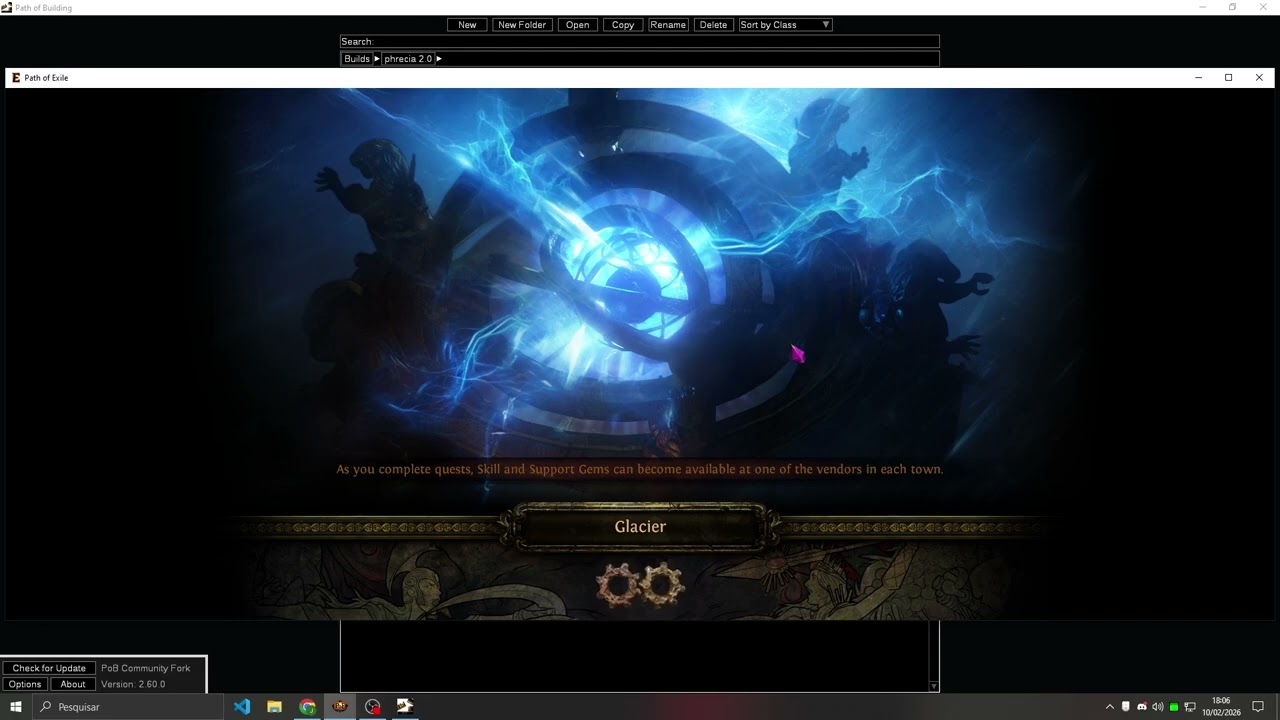The height and width of the screenshot is (720, 1280).
Task: Click the loading tip about Skill and Support Gems
Action: (x=640, y=469)
